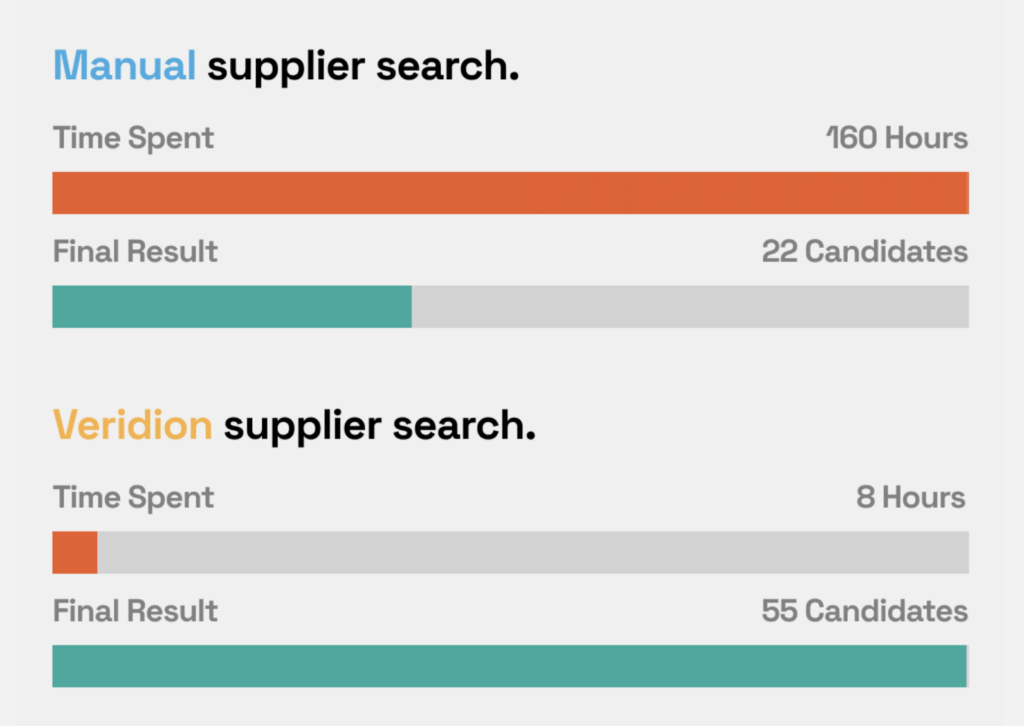The width and height of the screenshot is (1024, 726).
Task: Click the "160 Hours" value
Action: [x=897, y=138]
